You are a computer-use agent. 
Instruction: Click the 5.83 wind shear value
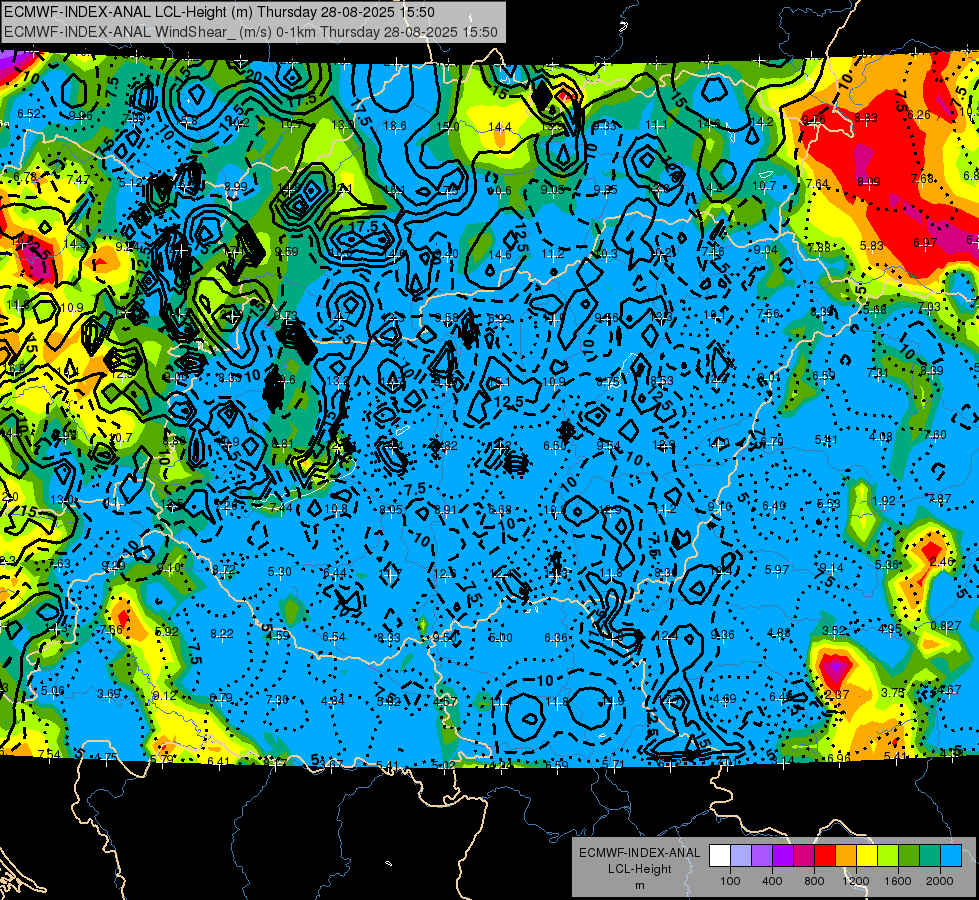(872, 246)
